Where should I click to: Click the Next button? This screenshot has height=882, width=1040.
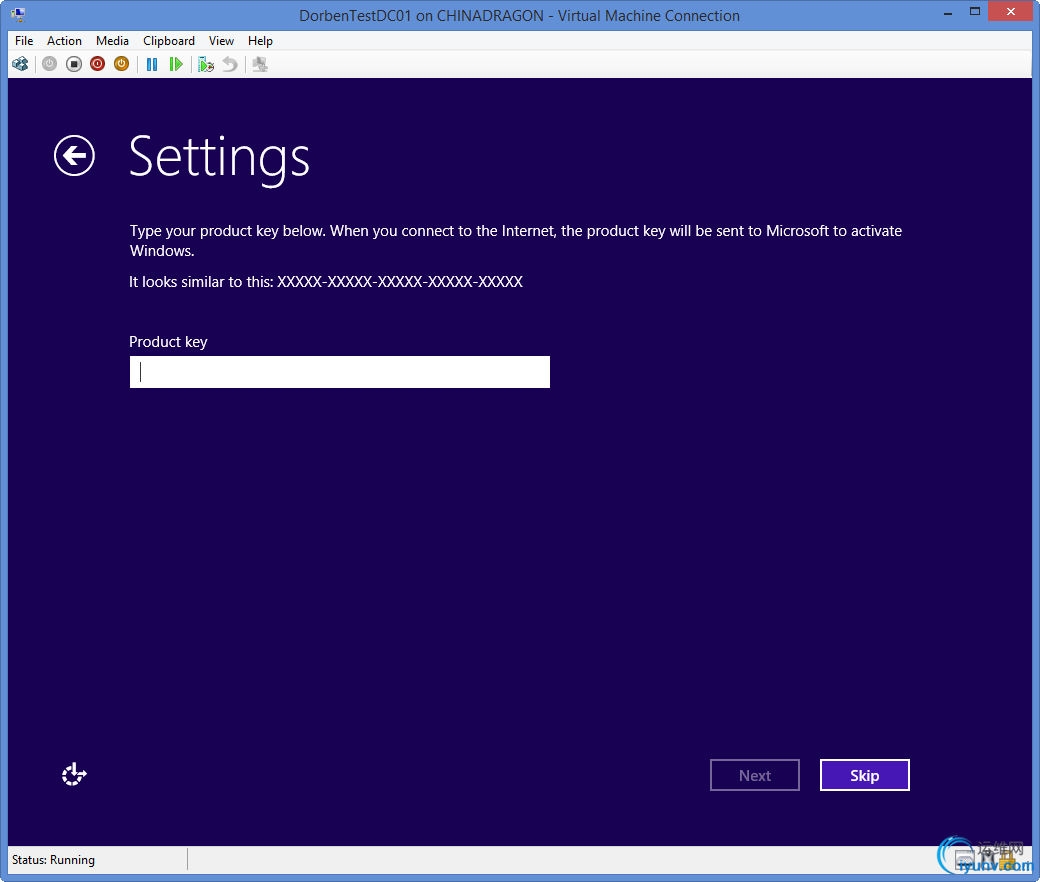[x=755, y=775]
